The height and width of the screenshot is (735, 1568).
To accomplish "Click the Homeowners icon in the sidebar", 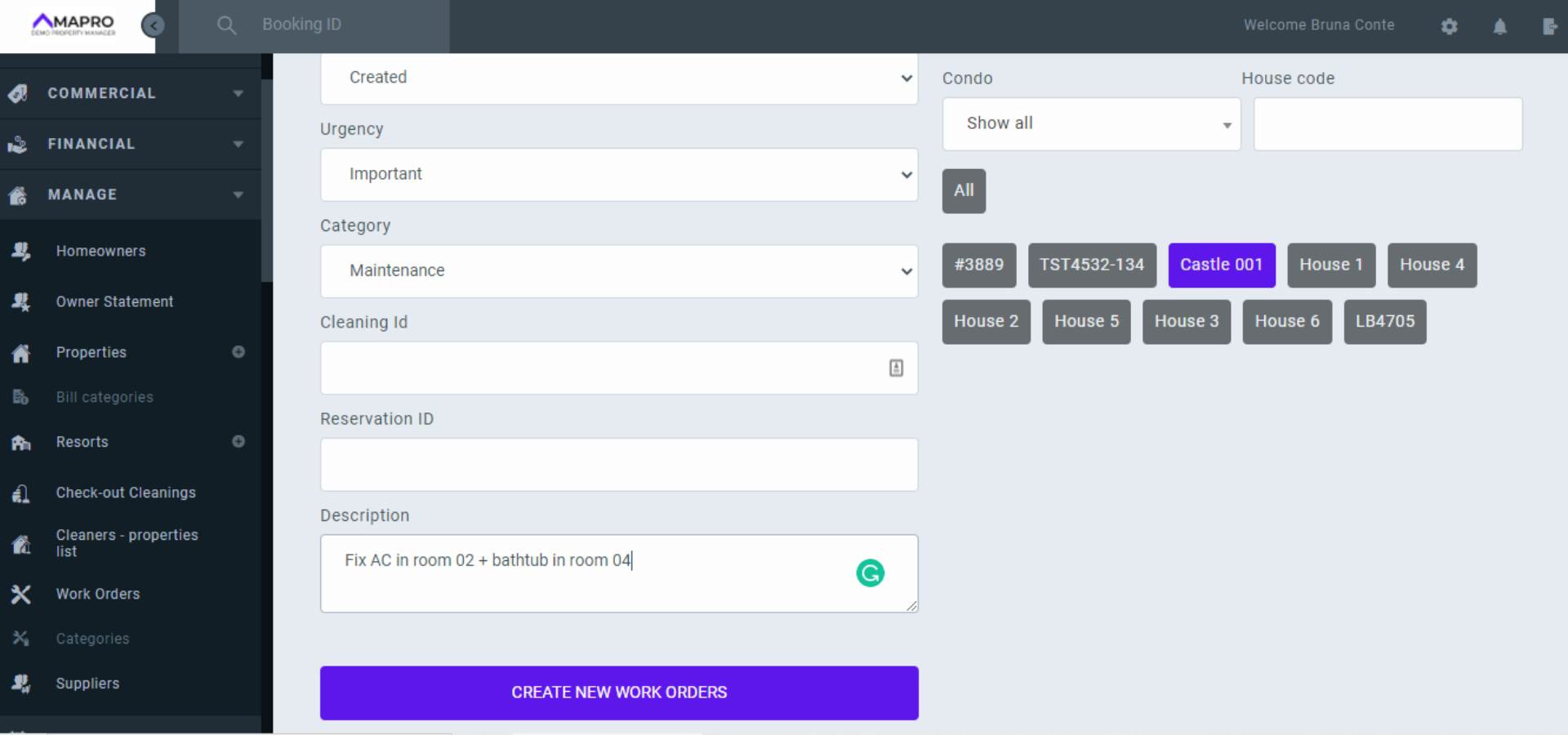I will click(21, 251).
